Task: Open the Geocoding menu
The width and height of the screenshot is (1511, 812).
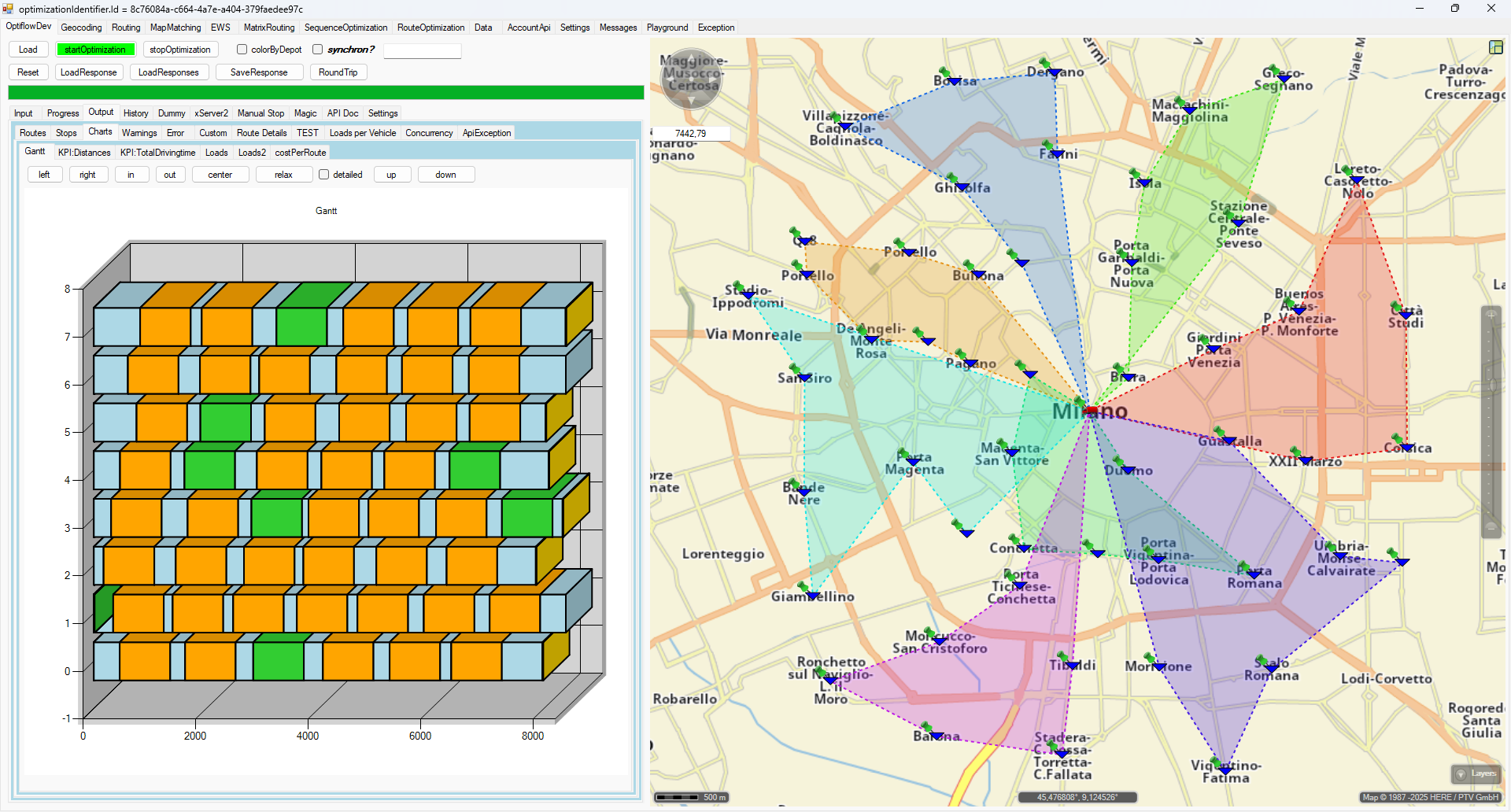Action: [81, 28]
